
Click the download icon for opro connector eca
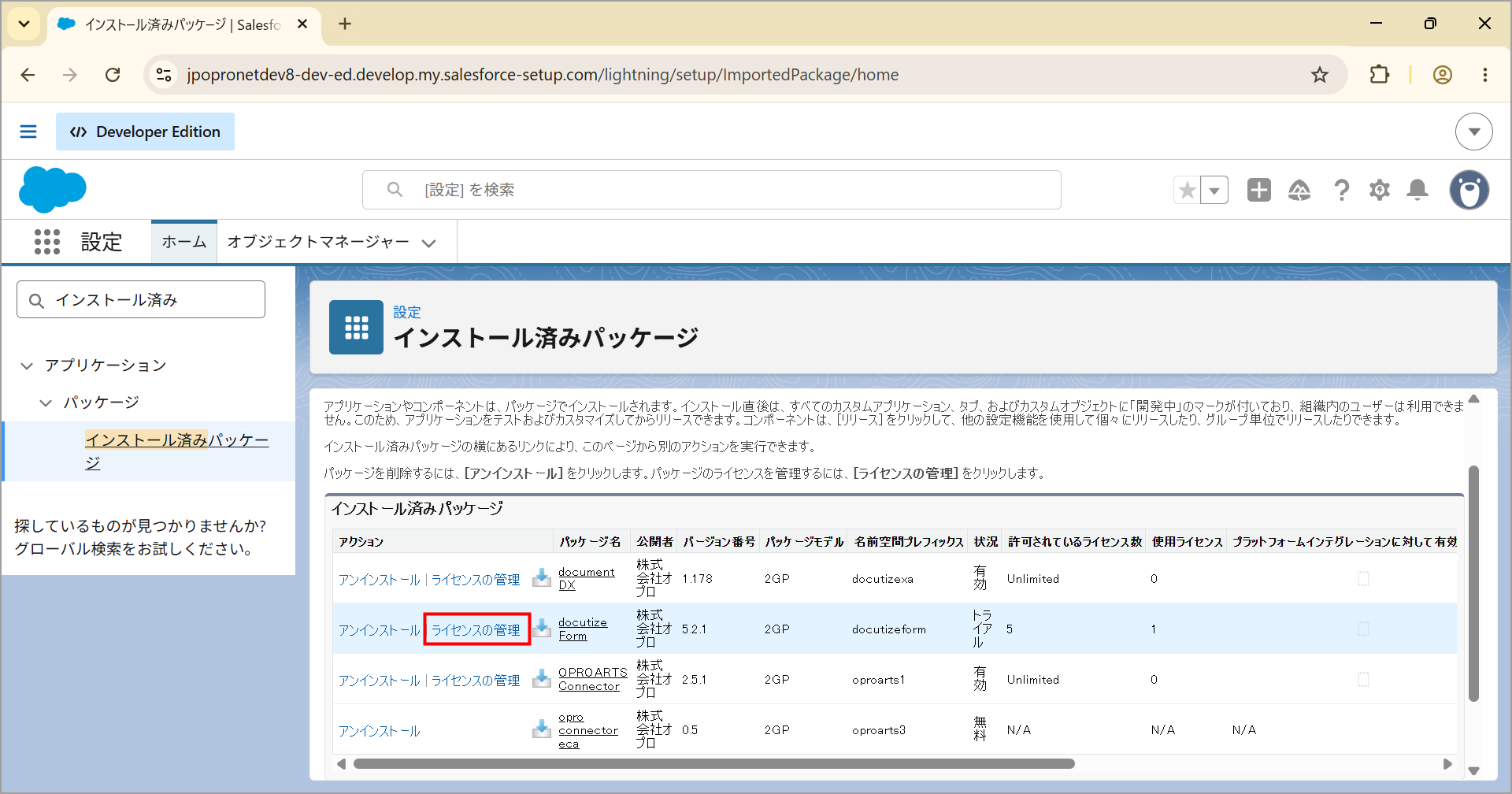tap(542, 729)
